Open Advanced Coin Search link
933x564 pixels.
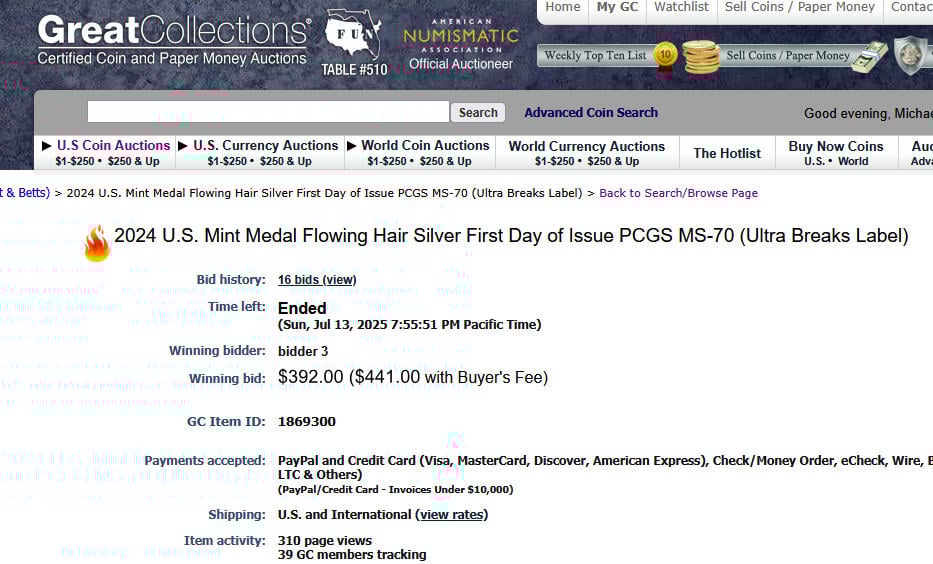coord(591,112)
